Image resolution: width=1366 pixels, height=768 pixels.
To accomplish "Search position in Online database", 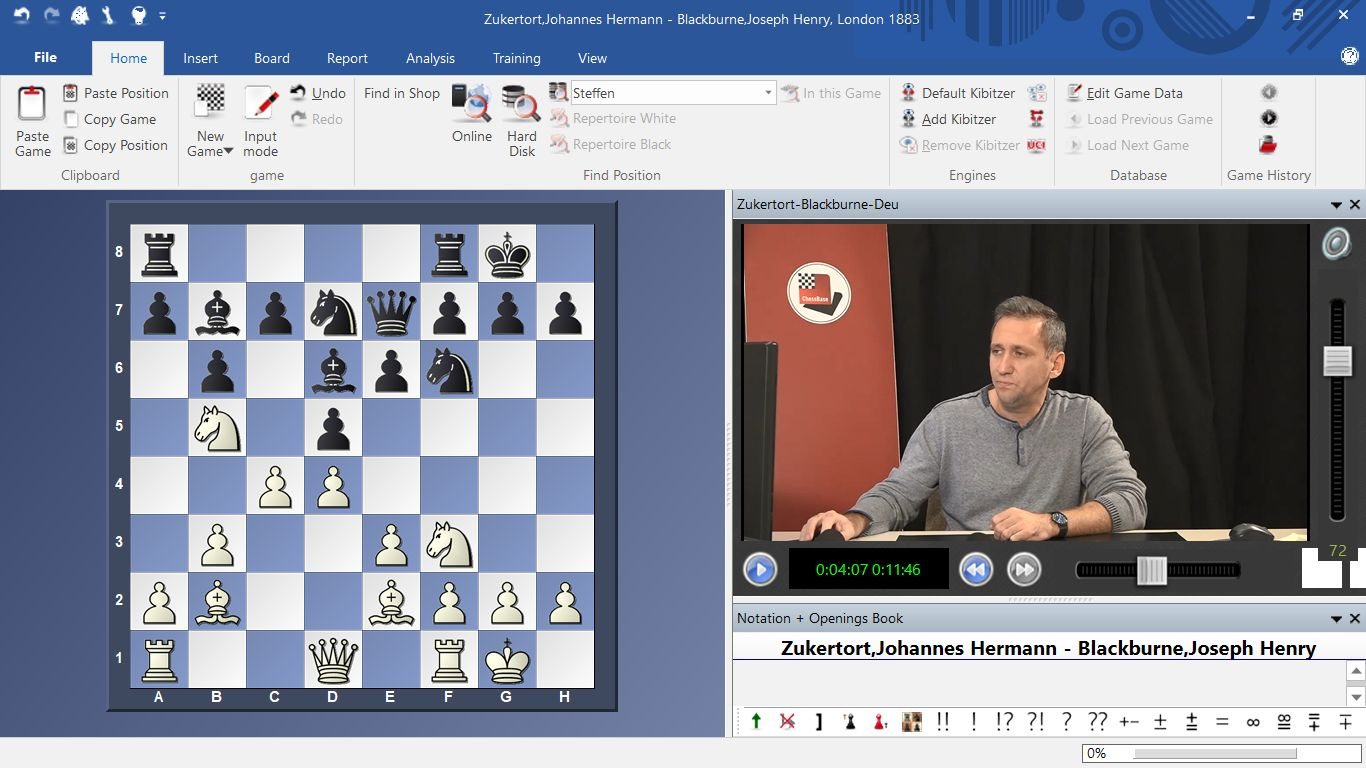I will click(x=471, y=105).
